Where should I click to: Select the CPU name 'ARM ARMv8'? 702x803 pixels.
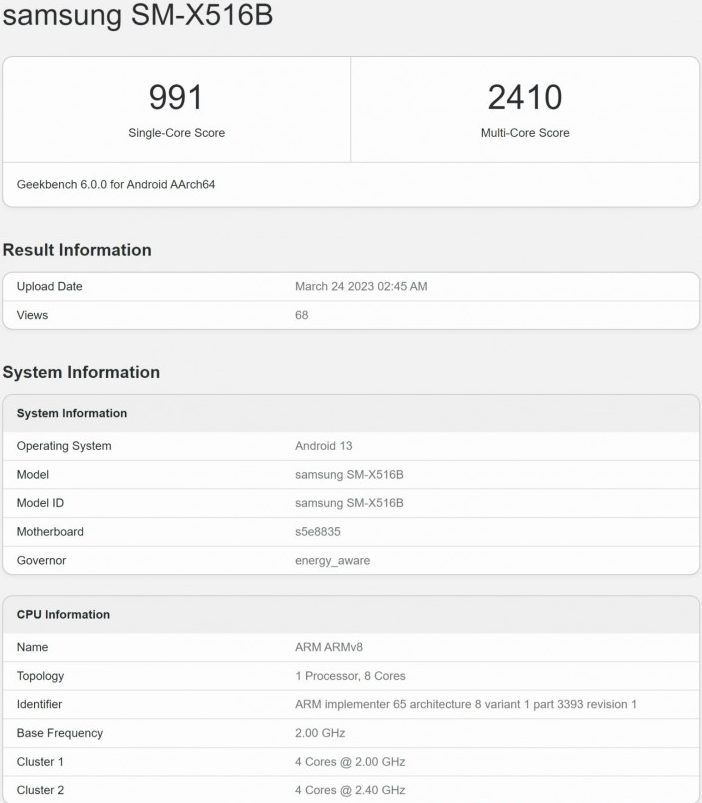point(329,647)
